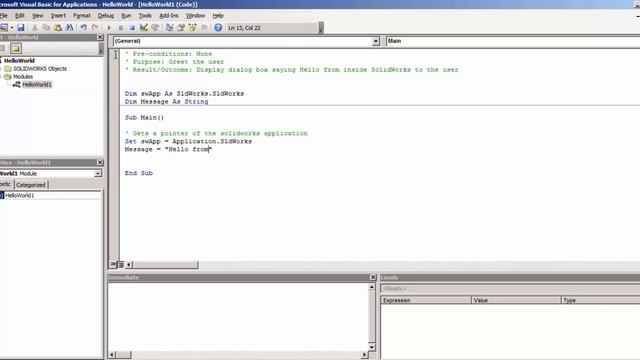Switch to the Categorized properties tab
Viewport: 640px width, 360px height.
[31, 185]
